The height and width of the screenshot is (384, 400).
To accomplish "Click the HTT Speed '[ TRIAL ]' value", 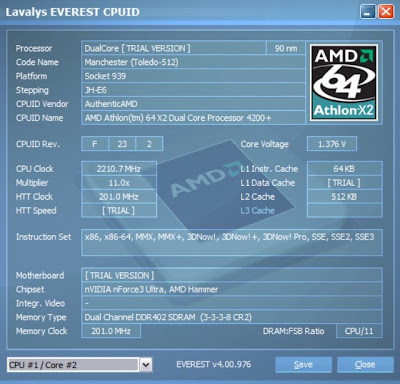I will tap(119, 211).
